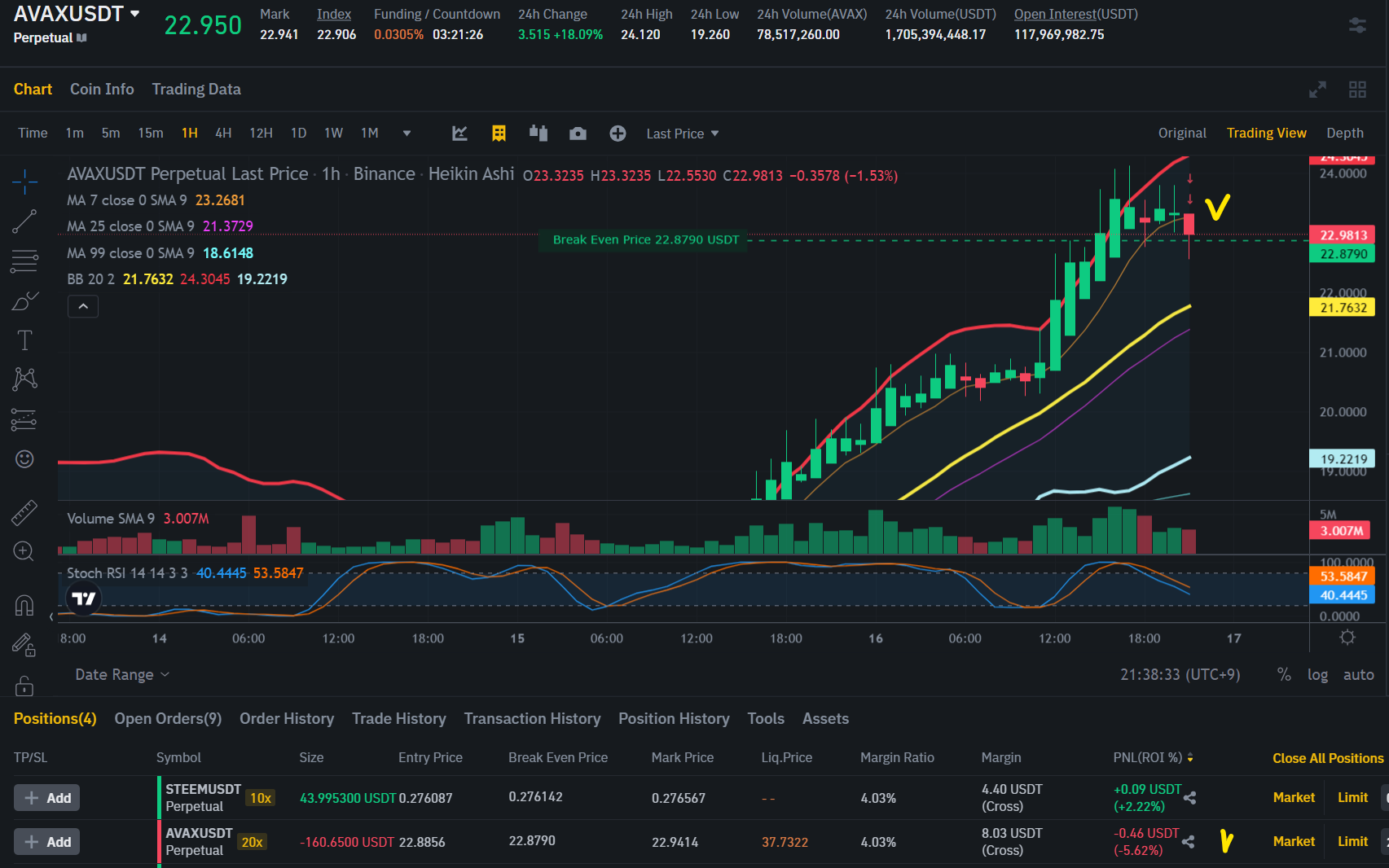The width and height of the screenshot is (1389, 868).
Task: Select the 1D timeframe
Action: pos(299,133)
